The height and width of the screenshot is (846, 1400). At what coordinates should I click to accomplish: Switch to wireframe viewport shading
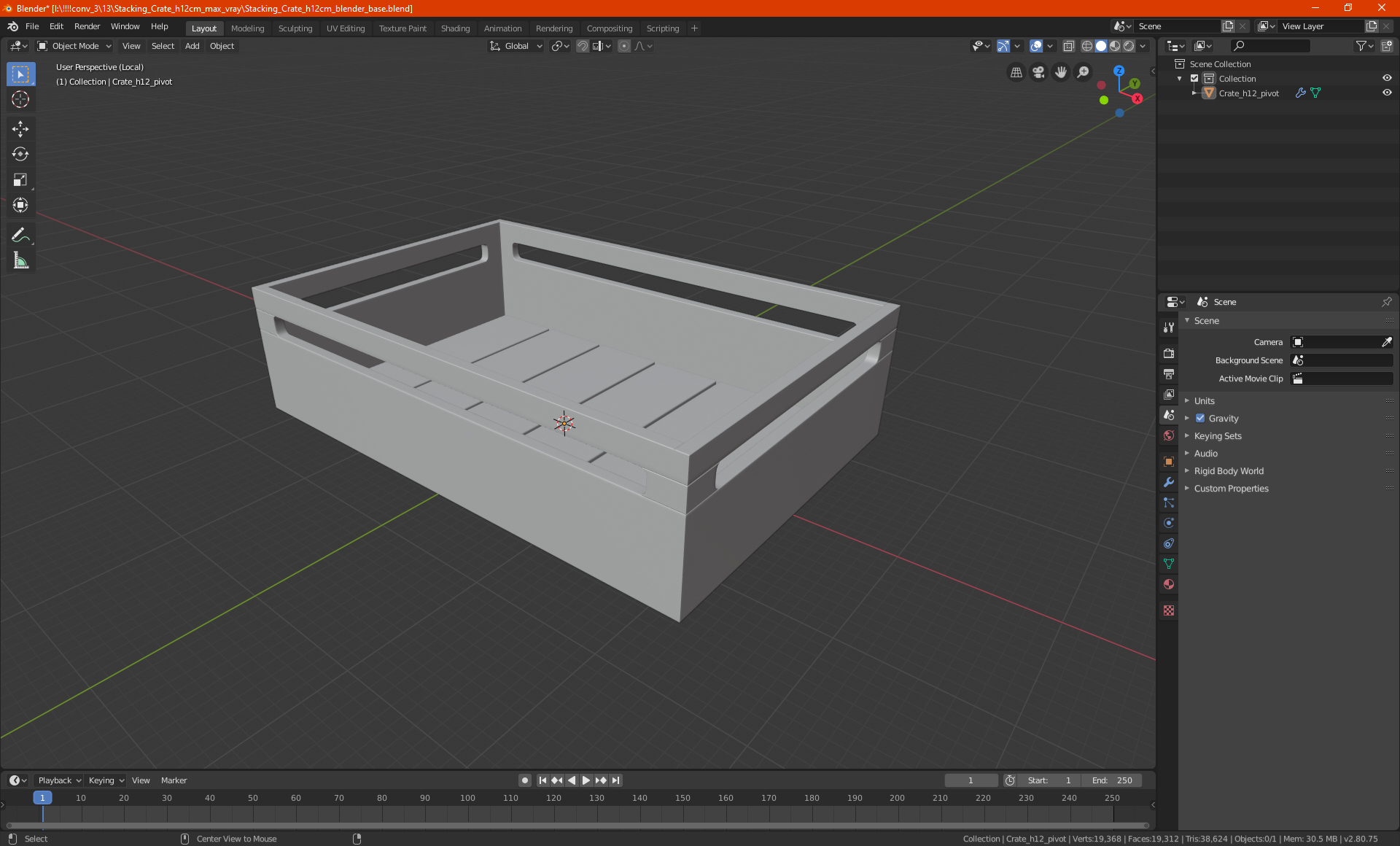[1086, 46]
